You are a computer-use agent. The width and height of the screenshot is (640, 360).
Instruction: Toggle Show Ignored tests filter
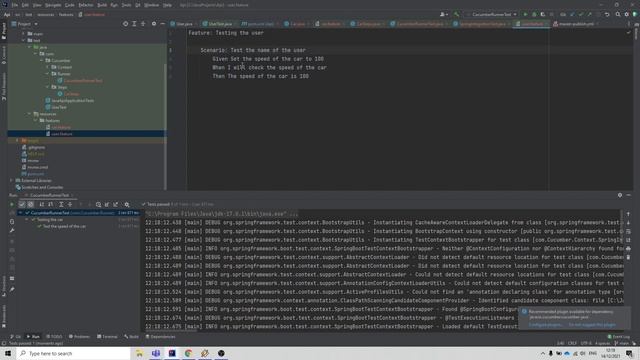[31, 204]
